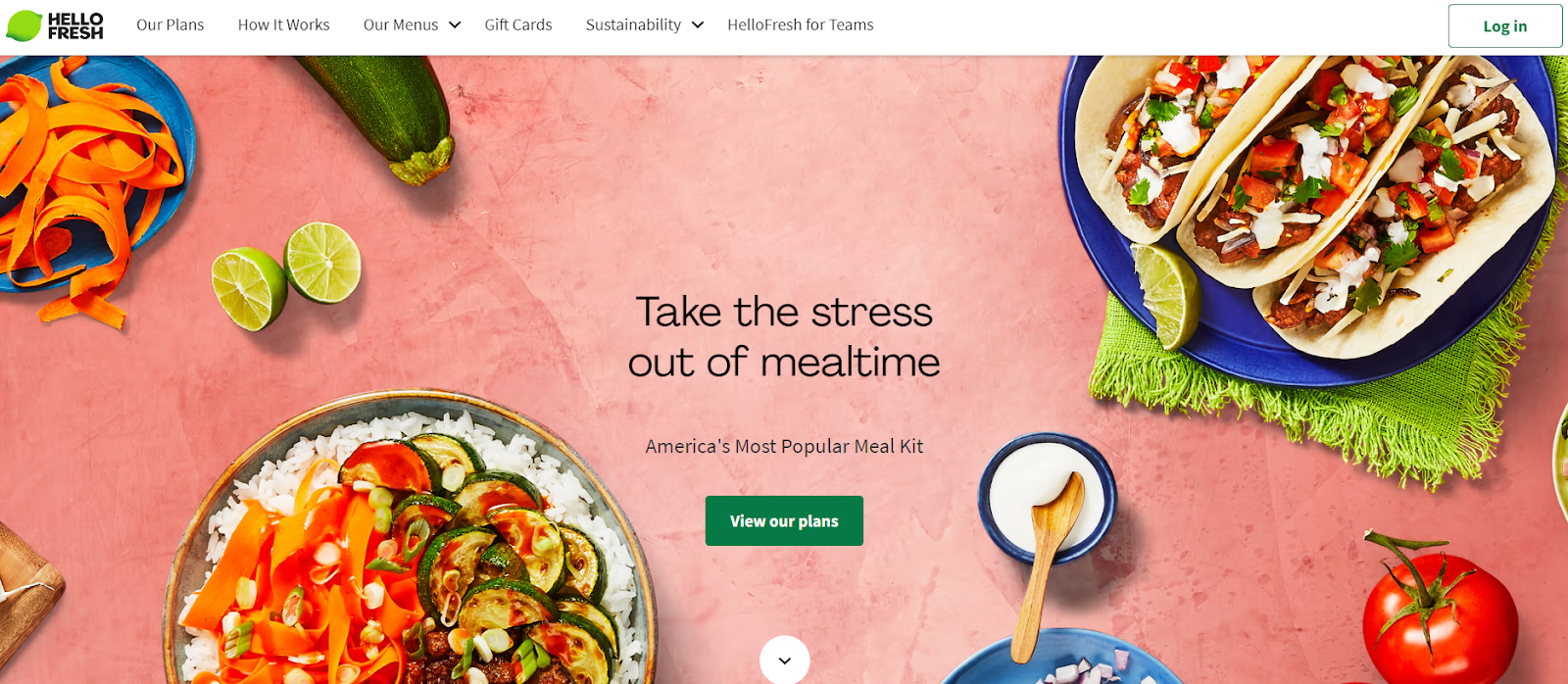The width and height of the screenshot is (1568, 684).
Task: Open the Our Plans page
Action: 171,25
